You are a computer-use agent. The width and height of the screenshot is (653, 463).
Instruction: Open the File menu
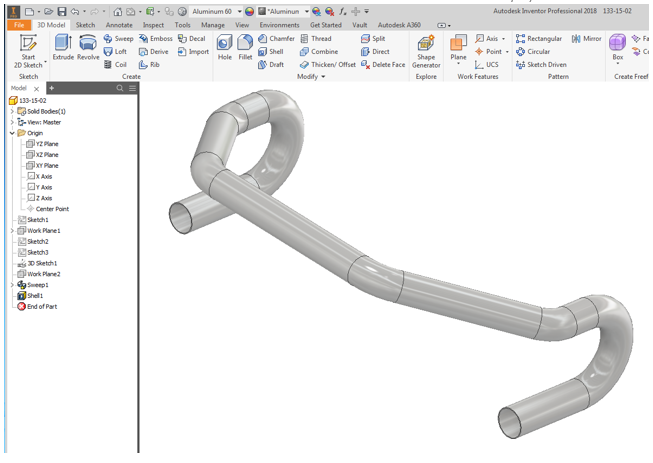pyautogui.click(x=19, y=25)
